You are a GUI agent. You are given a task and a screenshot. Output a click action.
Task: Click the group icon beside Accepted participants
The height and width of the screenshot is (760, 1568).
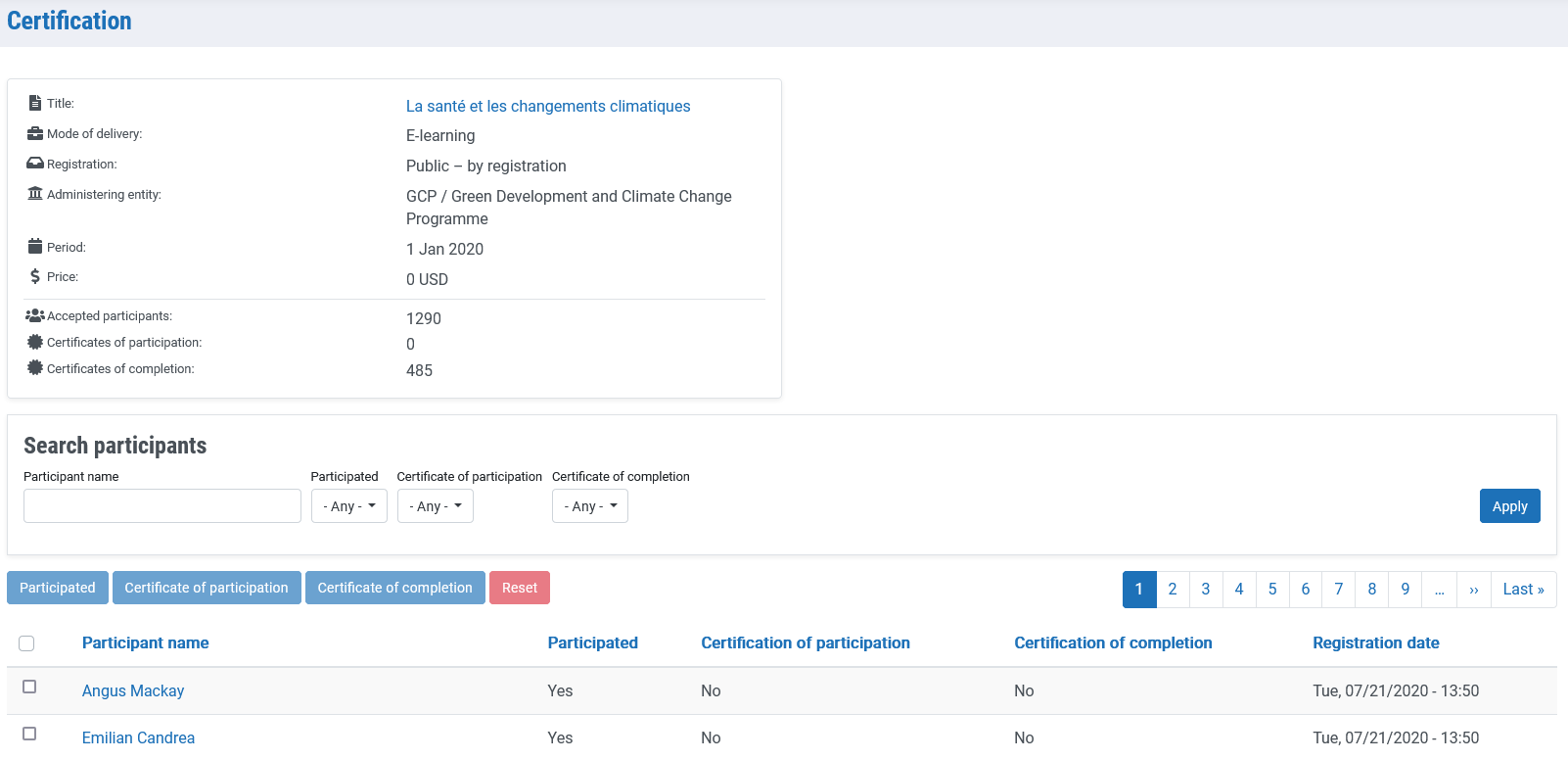tap(35, 315)
